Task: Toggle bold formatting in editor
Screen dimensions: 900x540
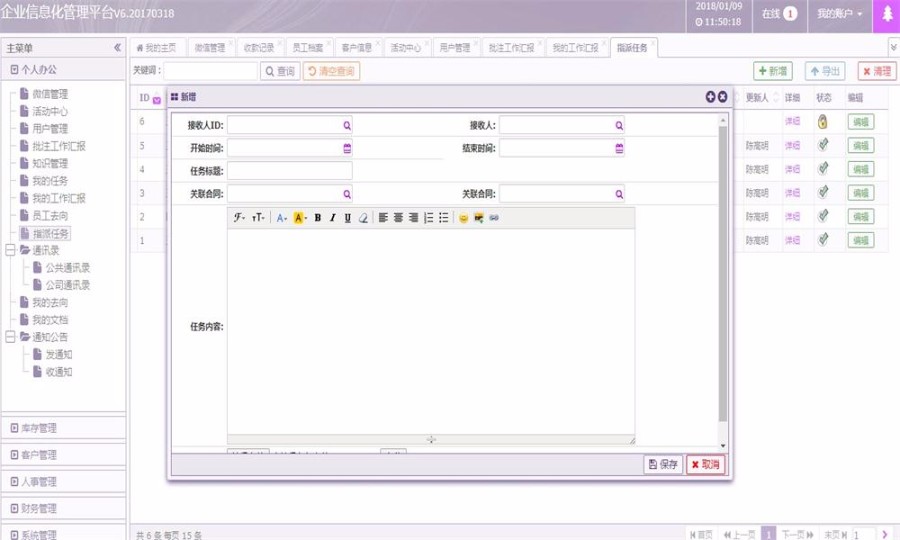Action: 317,217
